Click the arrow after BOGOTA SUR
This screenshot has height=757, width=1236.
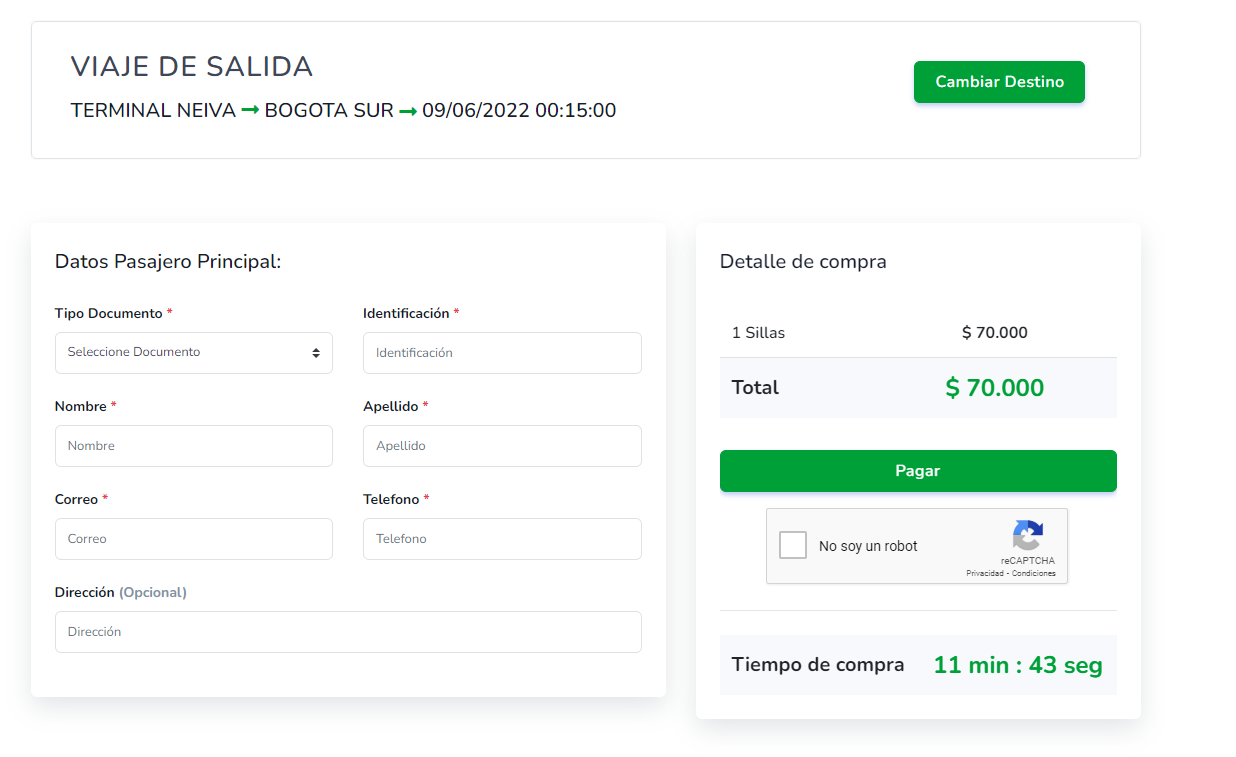pyautogui.click(x=408, y=111)
